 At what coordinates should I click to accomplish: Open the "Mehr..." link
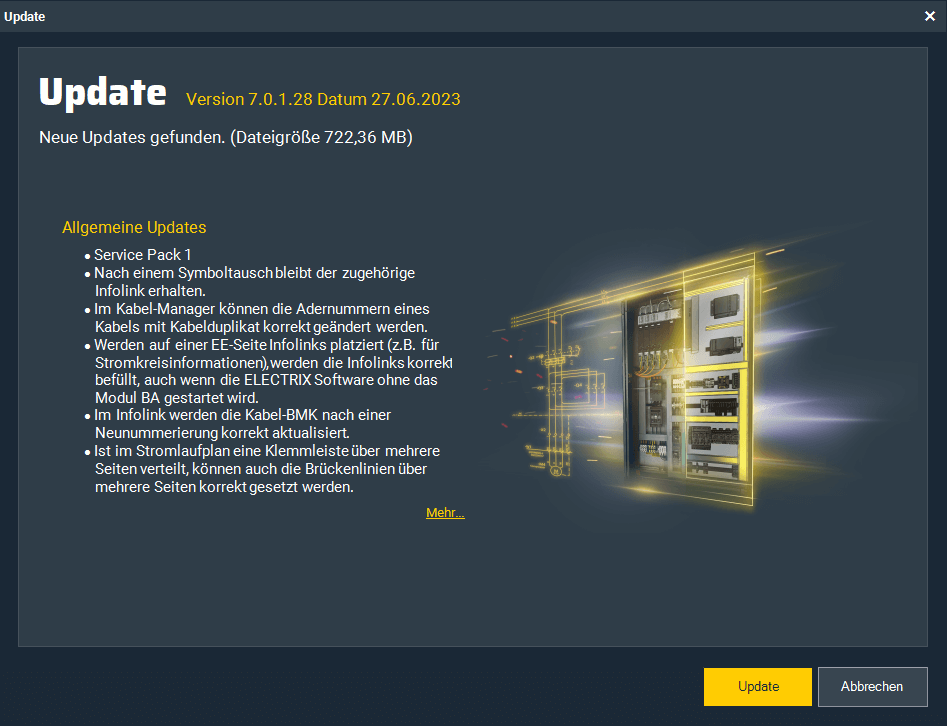pos(445,513)
